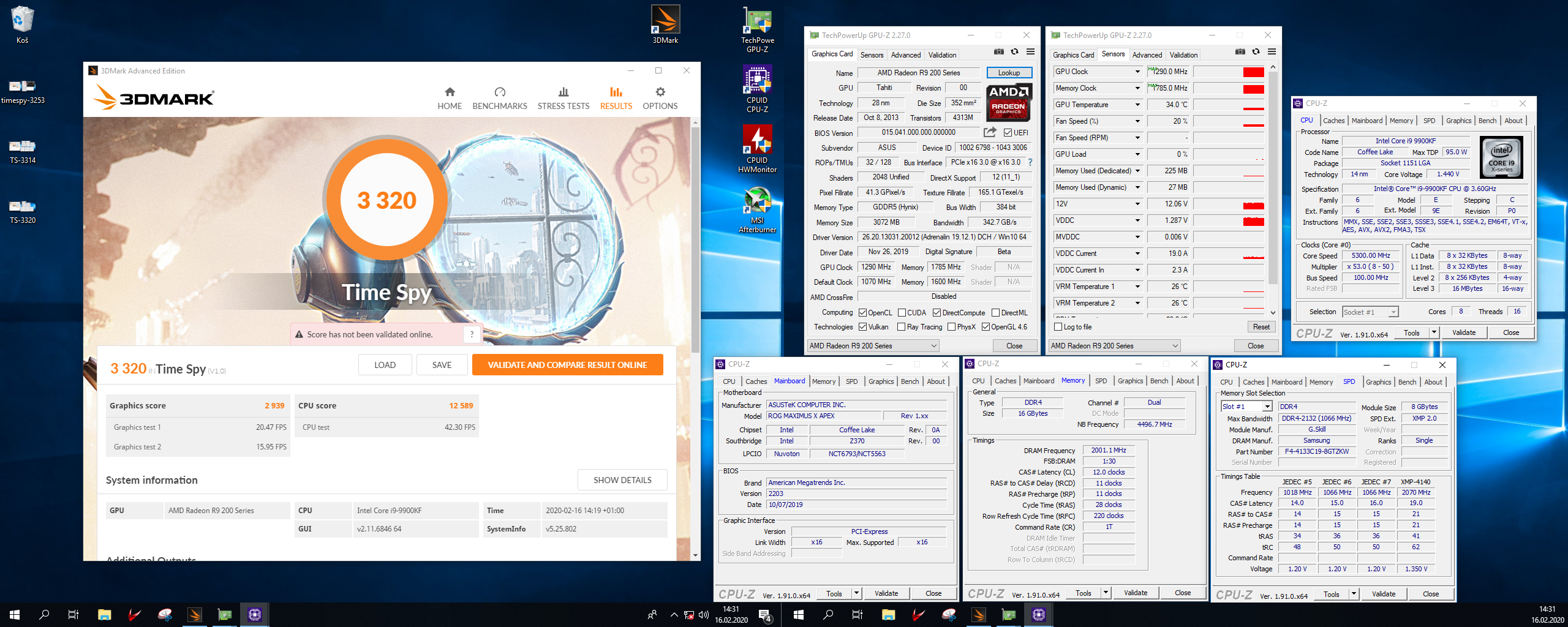Click VALIDATE AND COMPARE RESULT ONLINE
This screenshot has width=1568, height=627.
(567, 365)
